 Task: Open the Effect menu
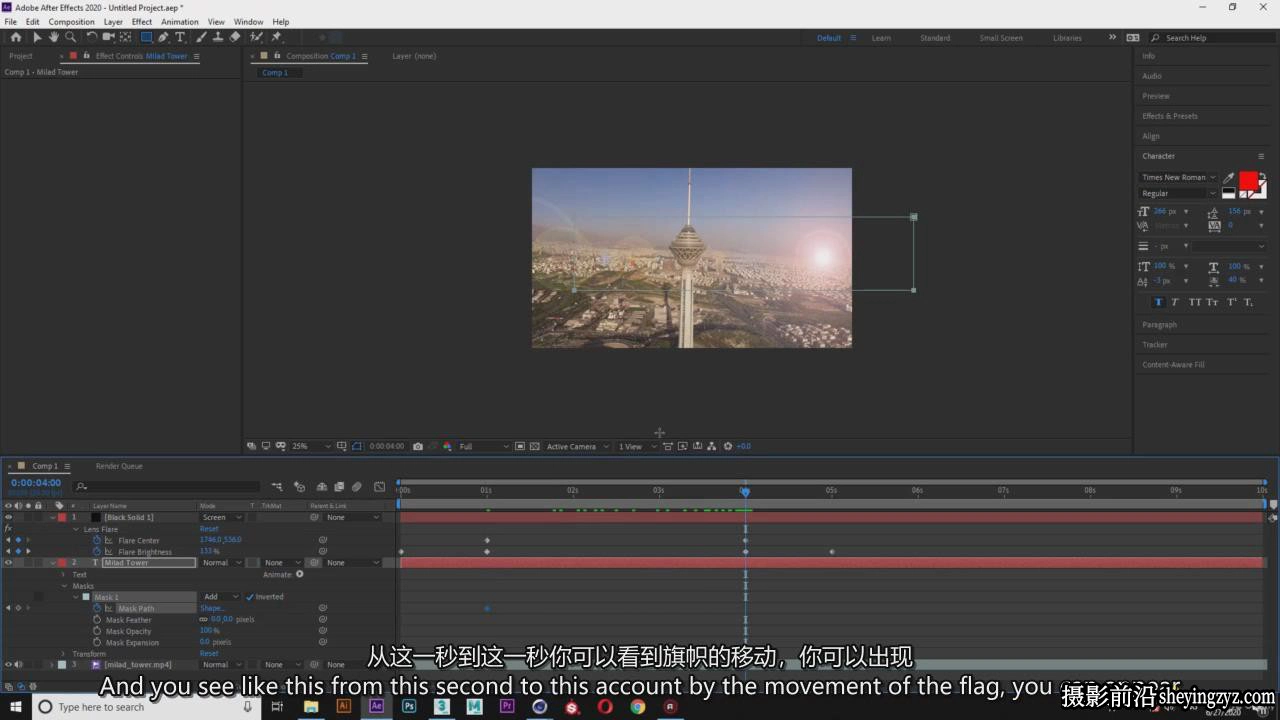pos(142,21)
